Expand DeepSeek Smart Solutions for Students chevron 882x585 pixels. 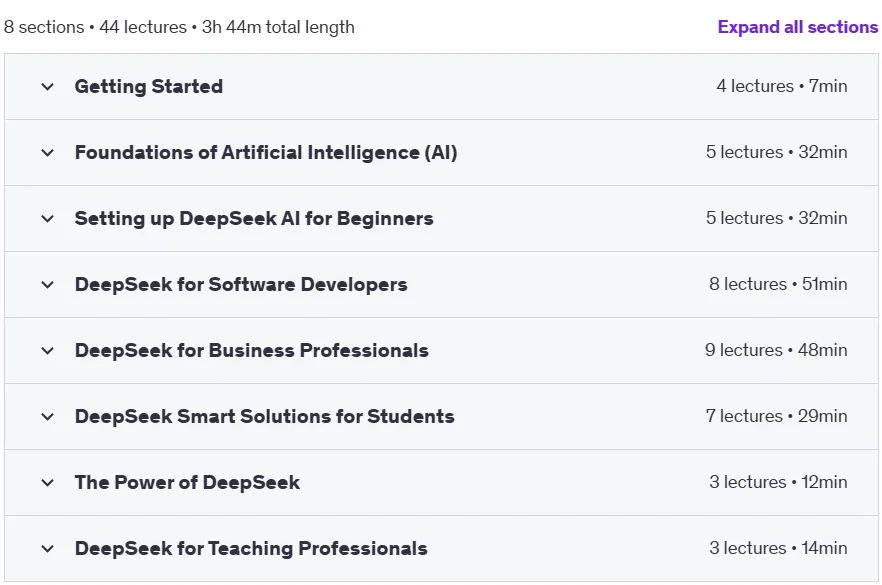(48, 417)
